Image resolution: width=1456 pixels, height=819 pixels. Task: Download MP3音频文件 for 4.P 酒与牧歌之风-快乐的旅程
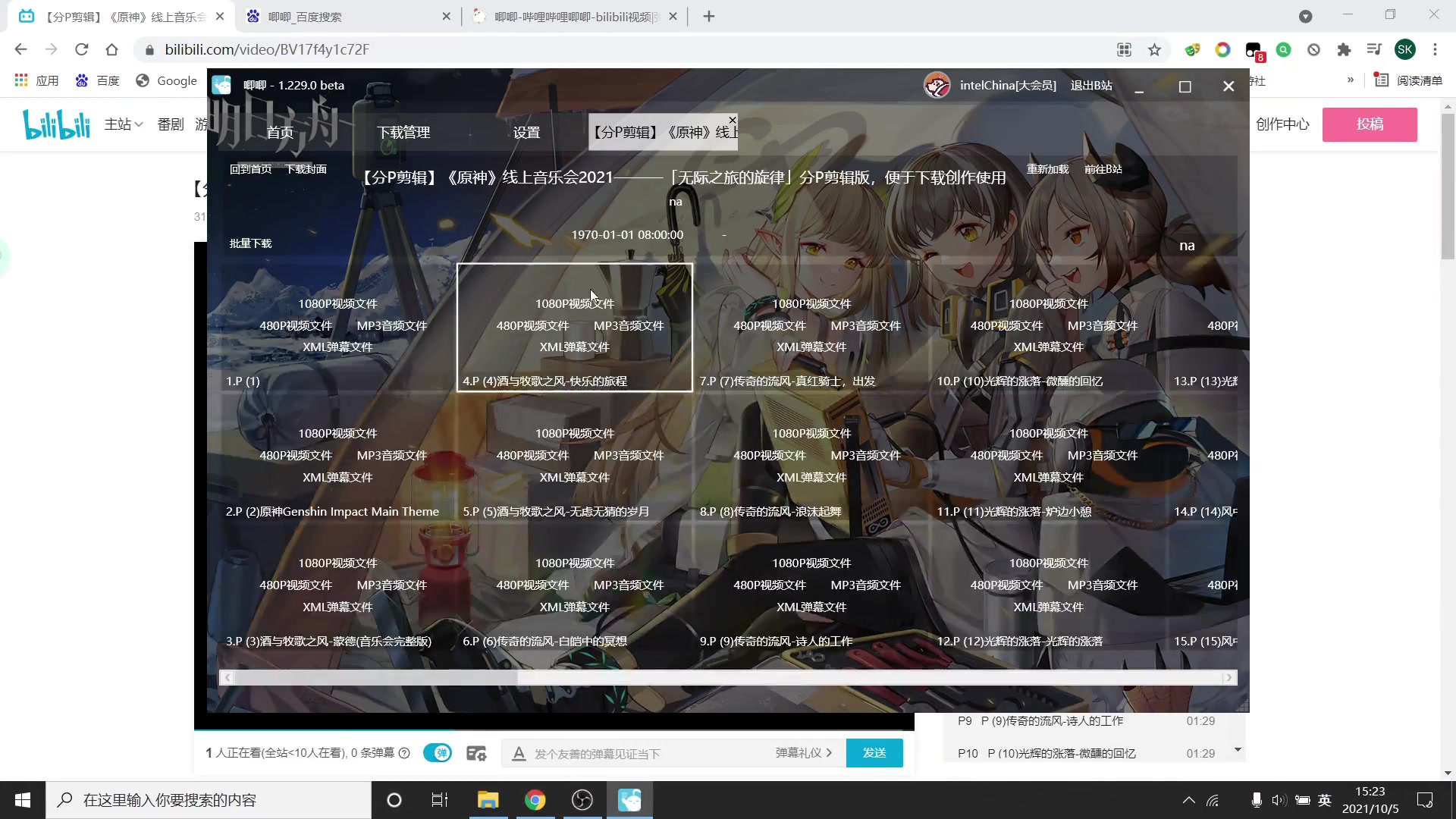pos(629,325)
